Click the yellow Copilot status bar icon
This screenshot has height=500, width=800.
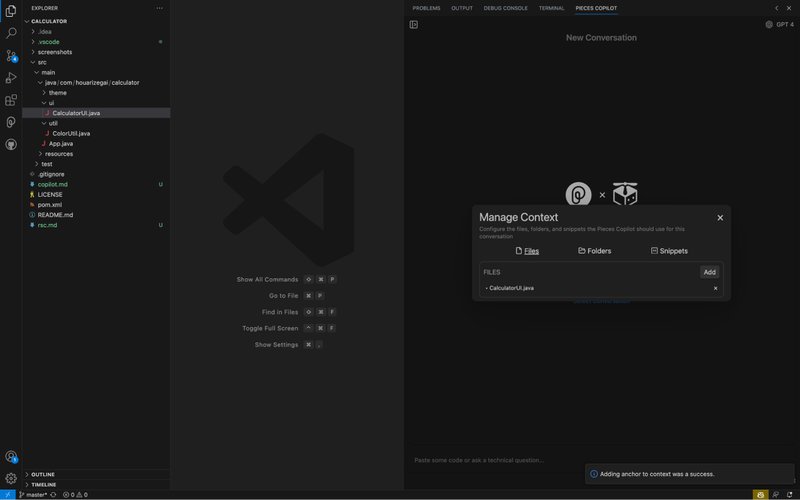tap(760, 495)
